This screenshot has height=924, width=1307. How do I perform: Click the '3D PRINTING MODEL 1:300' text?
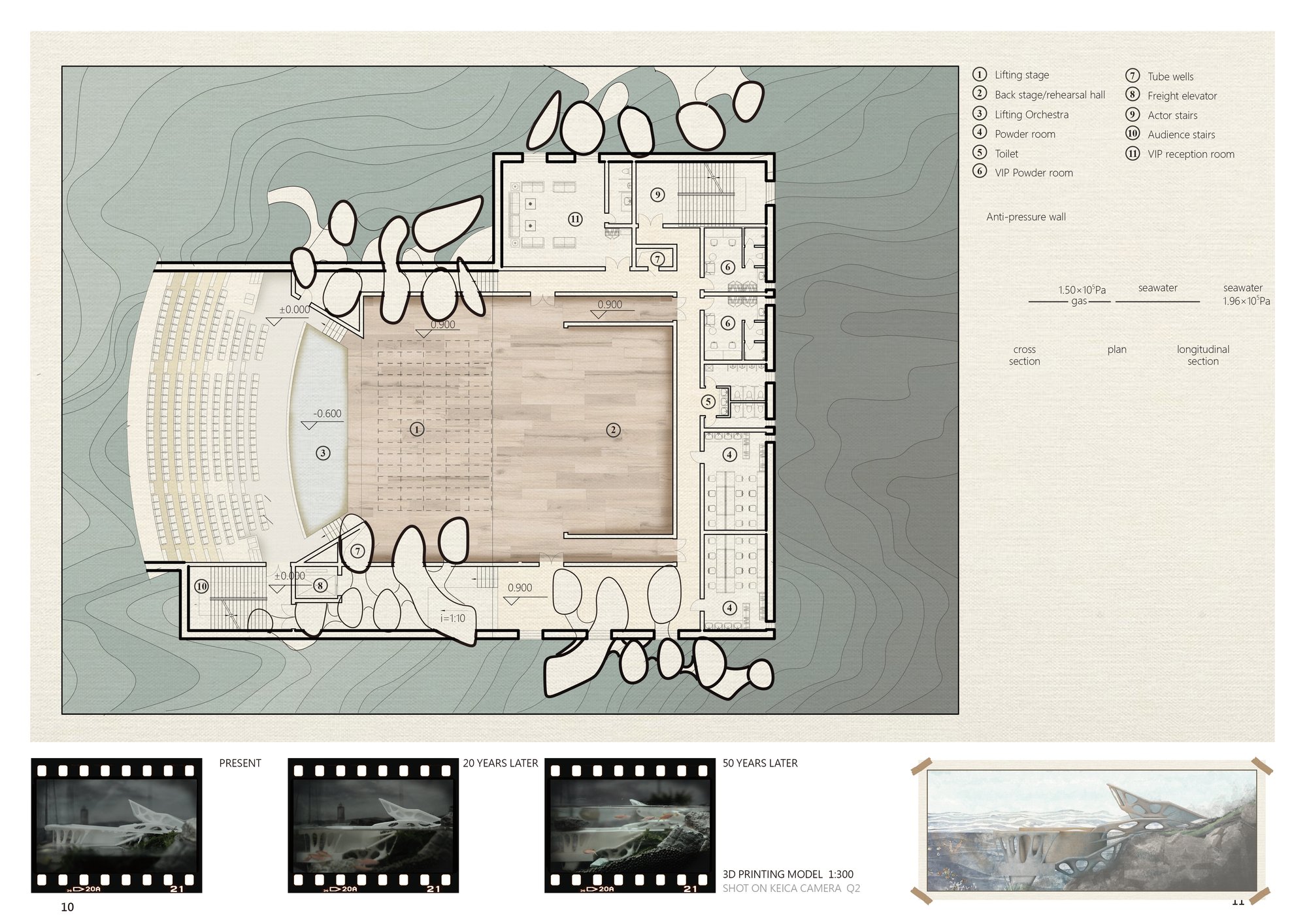[x=788, y=874]
